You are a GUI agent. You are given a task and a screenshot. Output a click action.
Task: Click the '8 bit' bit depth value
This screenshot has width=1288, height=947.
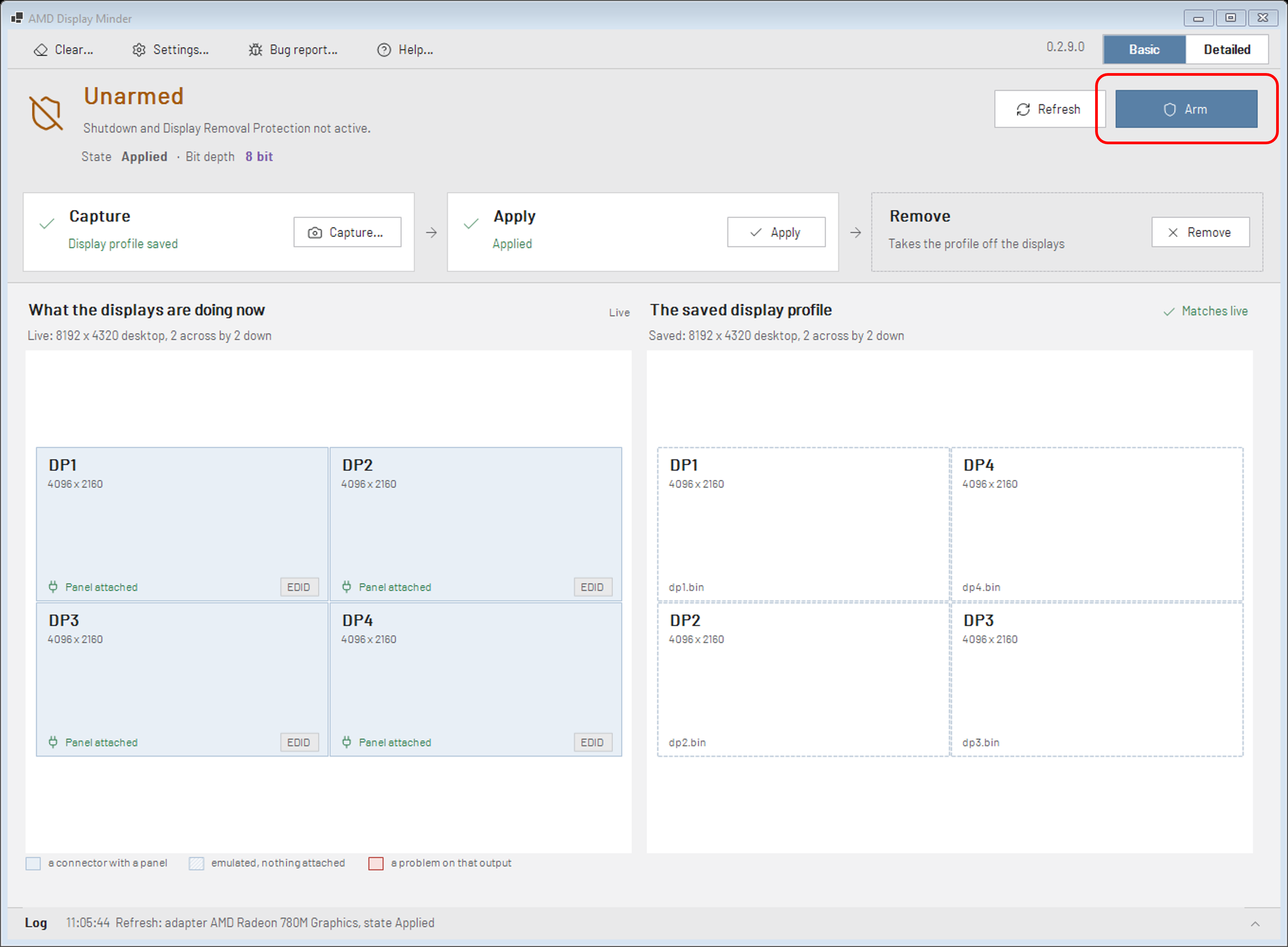tap(259, 156)
